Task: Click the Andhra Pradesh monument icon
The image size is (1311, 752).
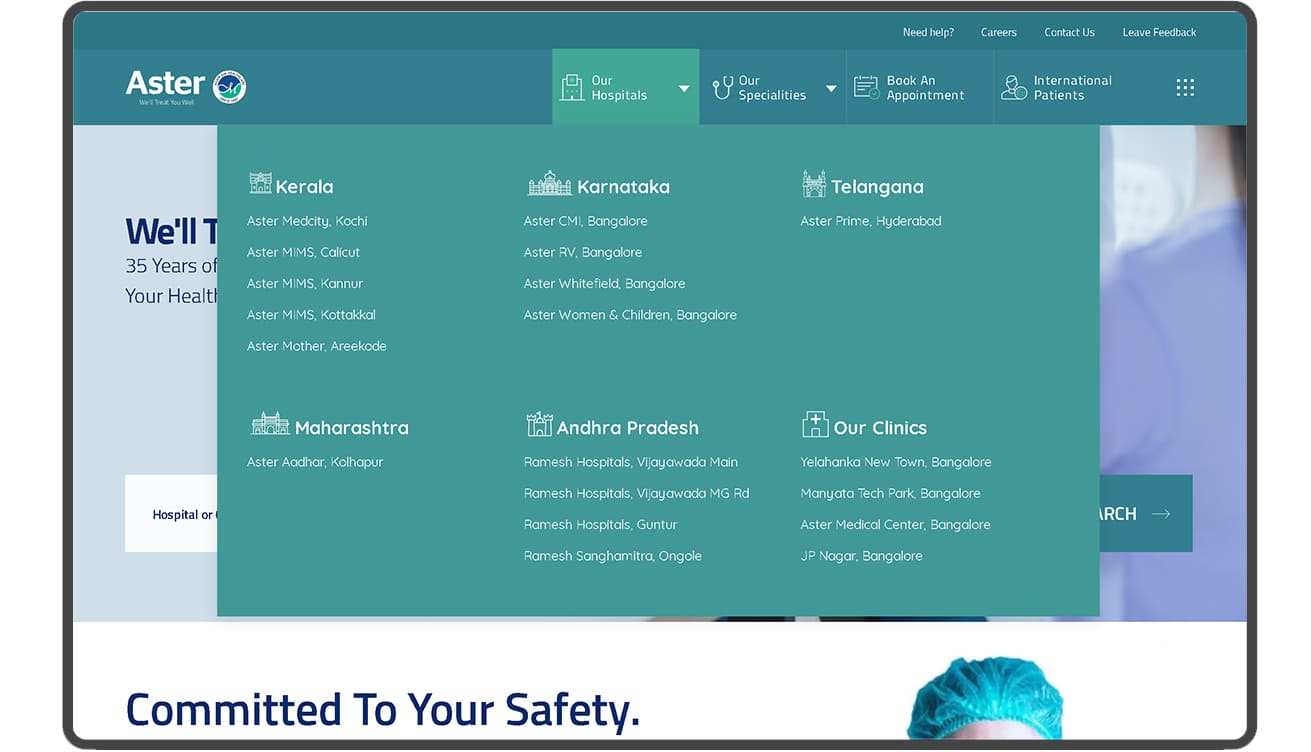Action: (x=539, y=424)
